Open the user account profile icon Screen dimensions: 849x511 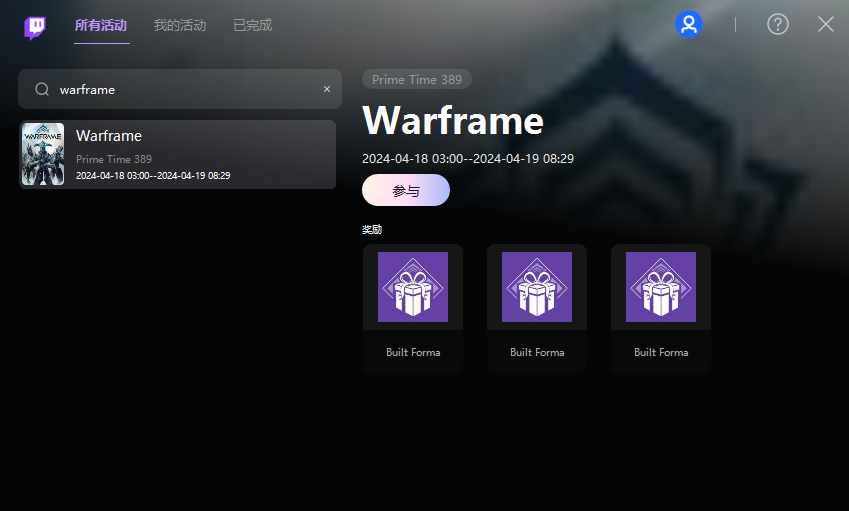(x=689, y=24)
